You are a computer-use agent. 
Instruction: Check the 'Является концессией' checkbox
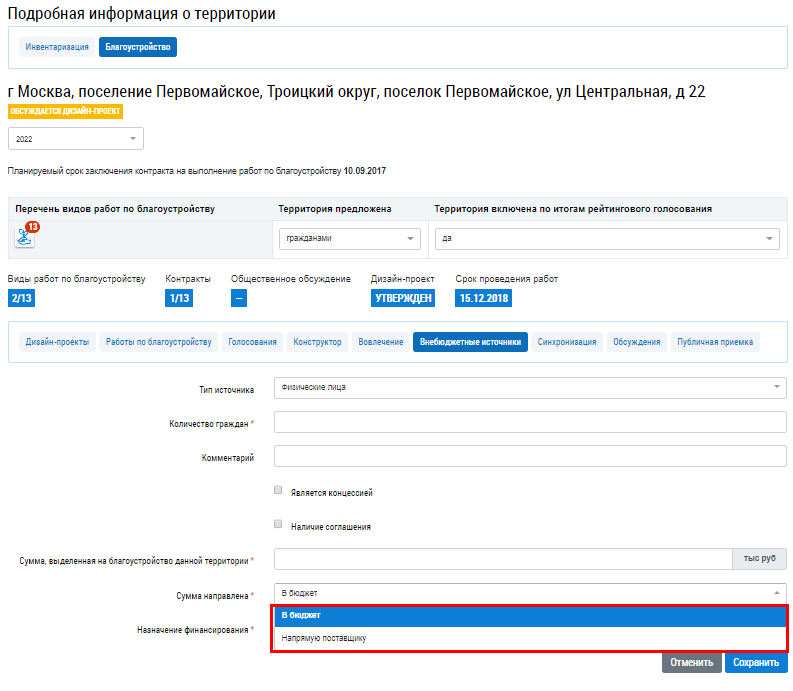(x=278, y=491)
